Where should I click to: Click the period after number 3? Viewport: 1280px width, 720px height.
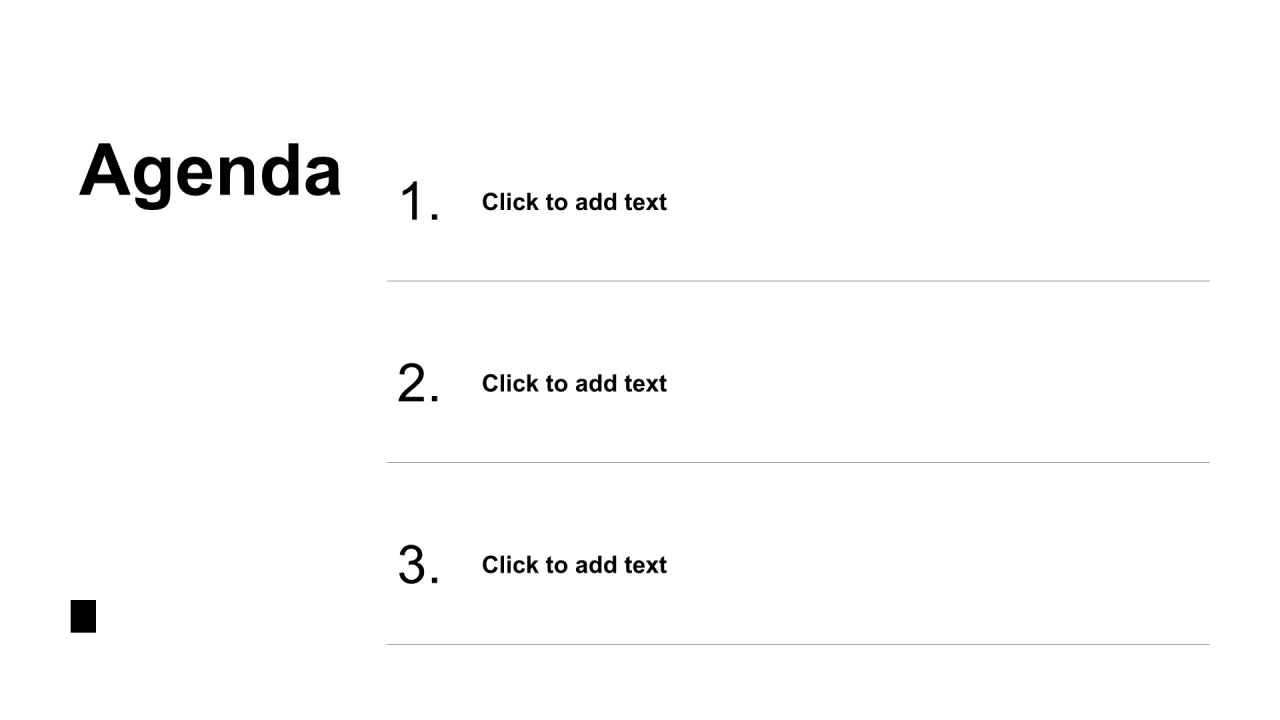(434, 582)
